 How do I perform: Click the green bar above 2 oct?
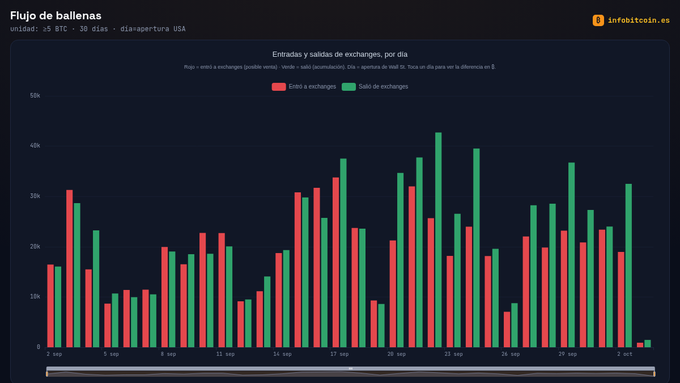pyautogui.click(x=628, y=265)
